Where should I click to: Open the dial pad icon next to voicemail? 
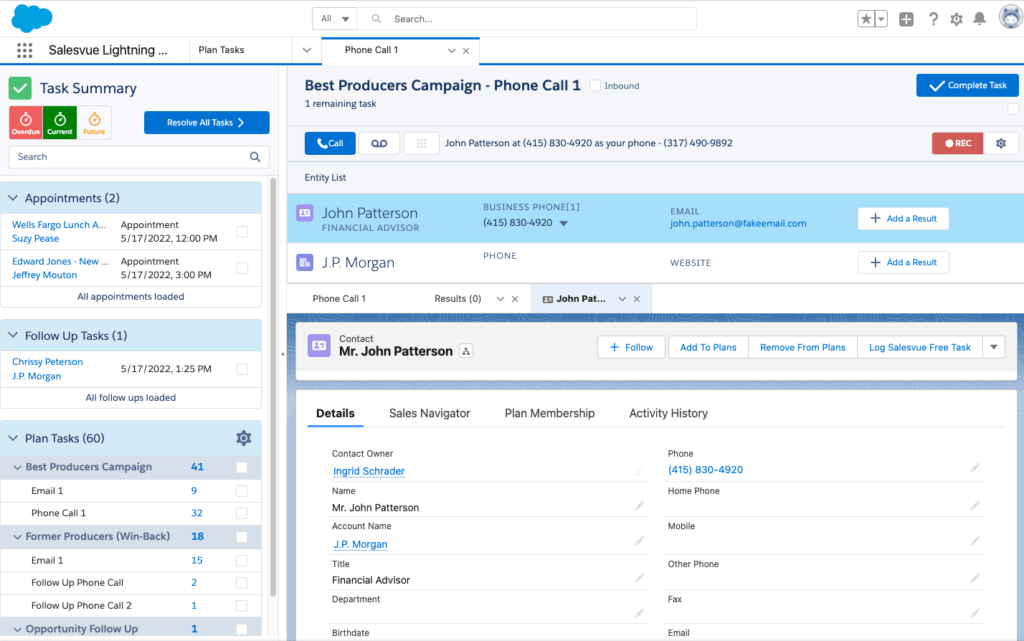(419, 142)
